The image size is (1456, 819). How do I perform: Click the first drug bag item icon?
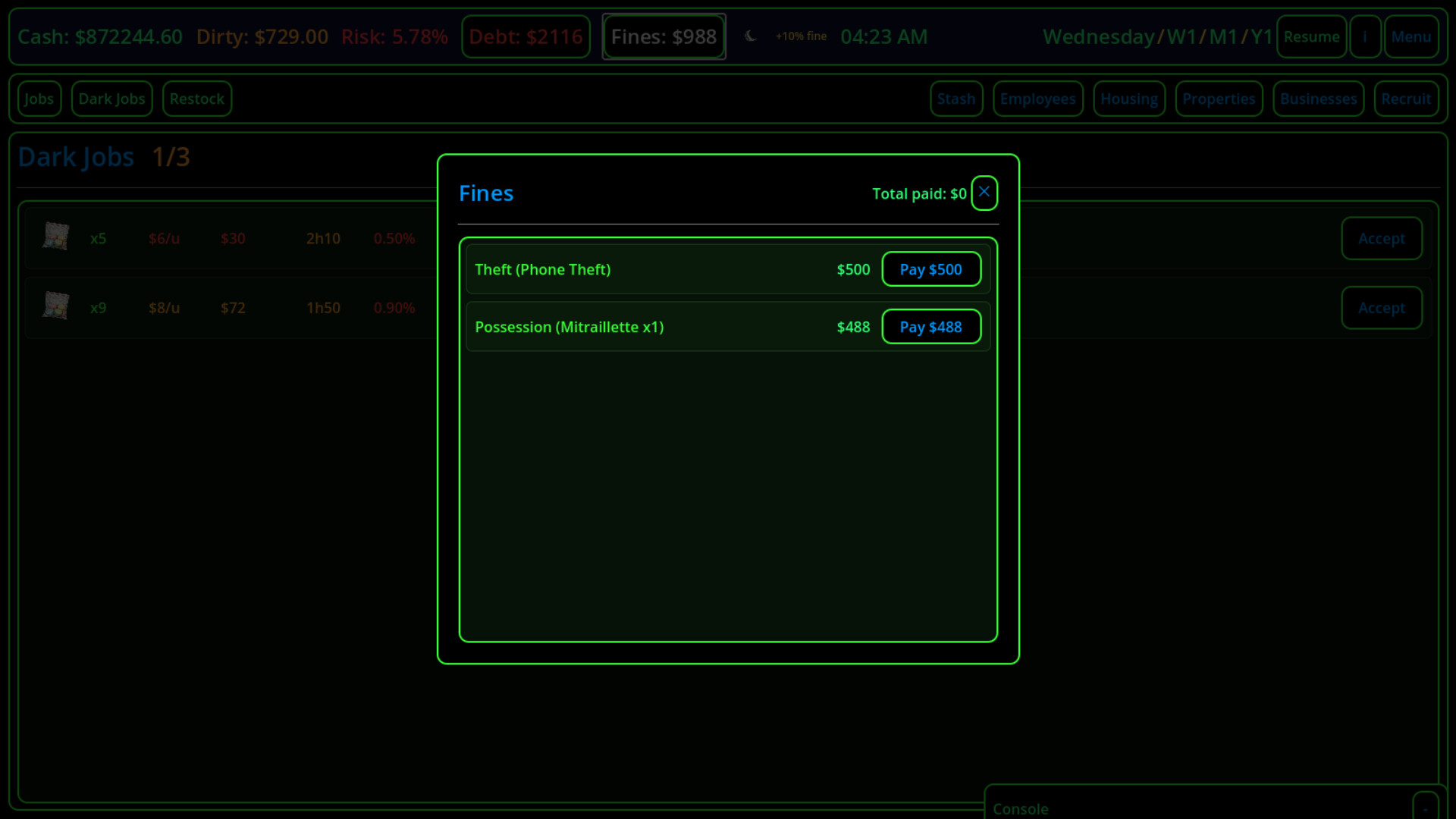point(56,237)
